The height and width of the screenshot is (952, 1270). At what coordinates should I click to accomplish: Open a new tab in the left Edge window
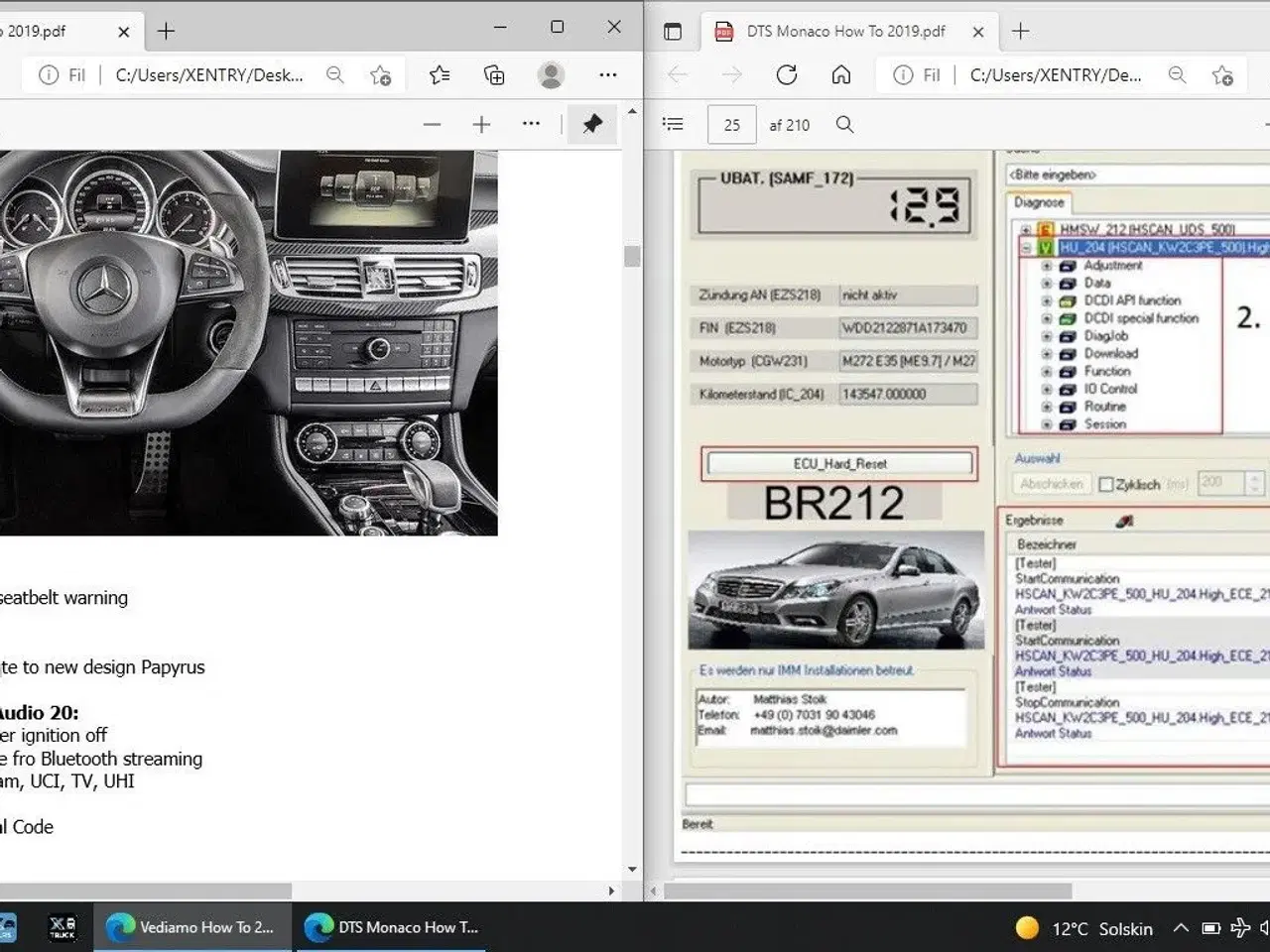click(166, 32)
